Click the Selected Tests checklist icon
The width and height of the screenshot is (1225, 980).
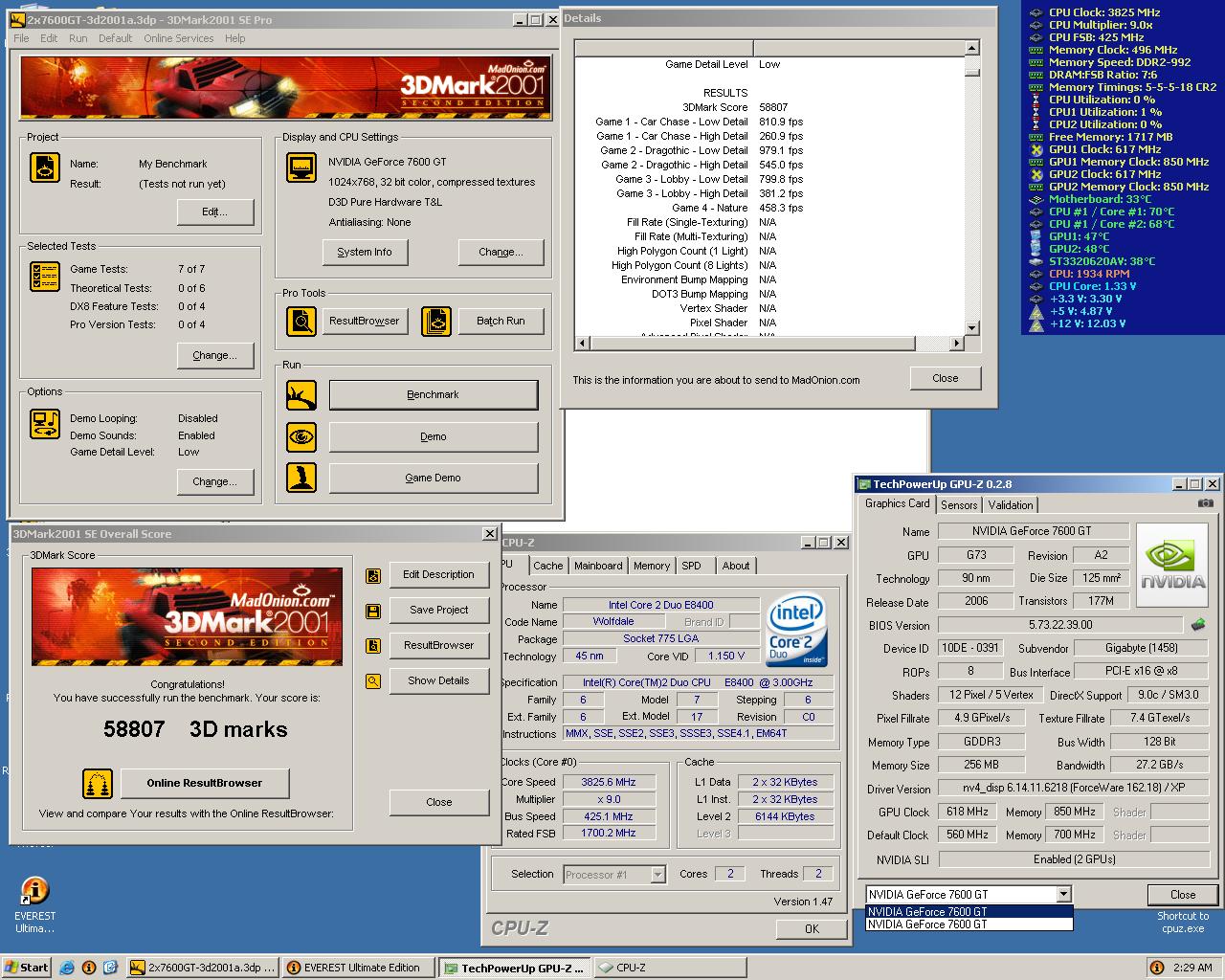pos(45,277)
